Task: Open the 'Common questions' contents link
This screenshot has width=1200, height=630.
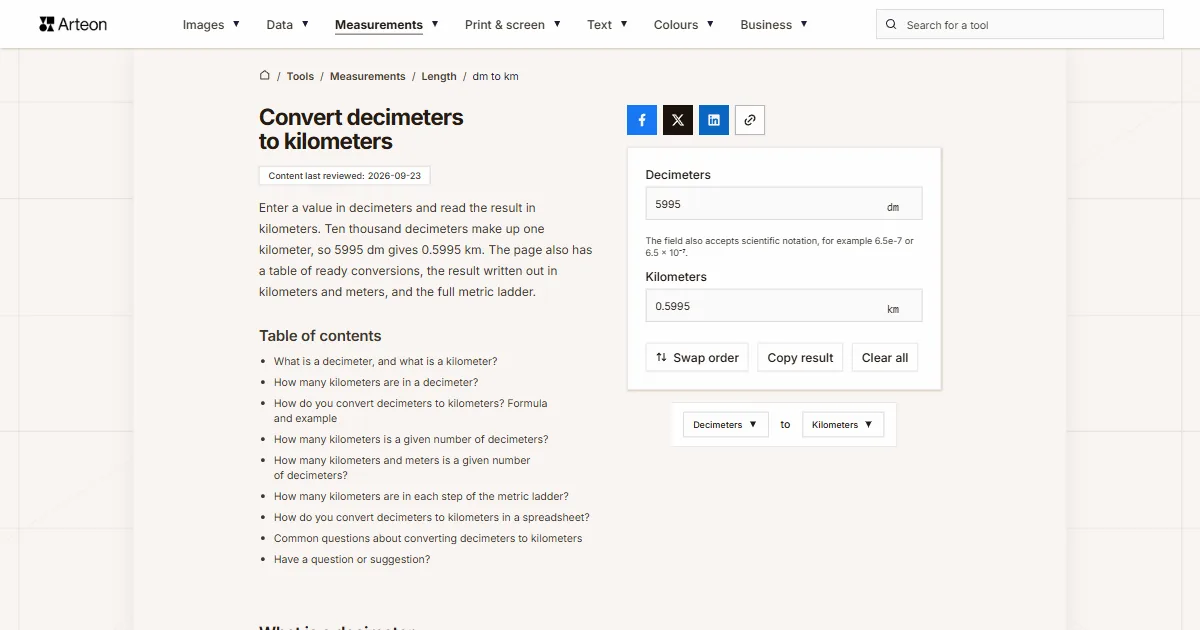Action: [428, 538]
